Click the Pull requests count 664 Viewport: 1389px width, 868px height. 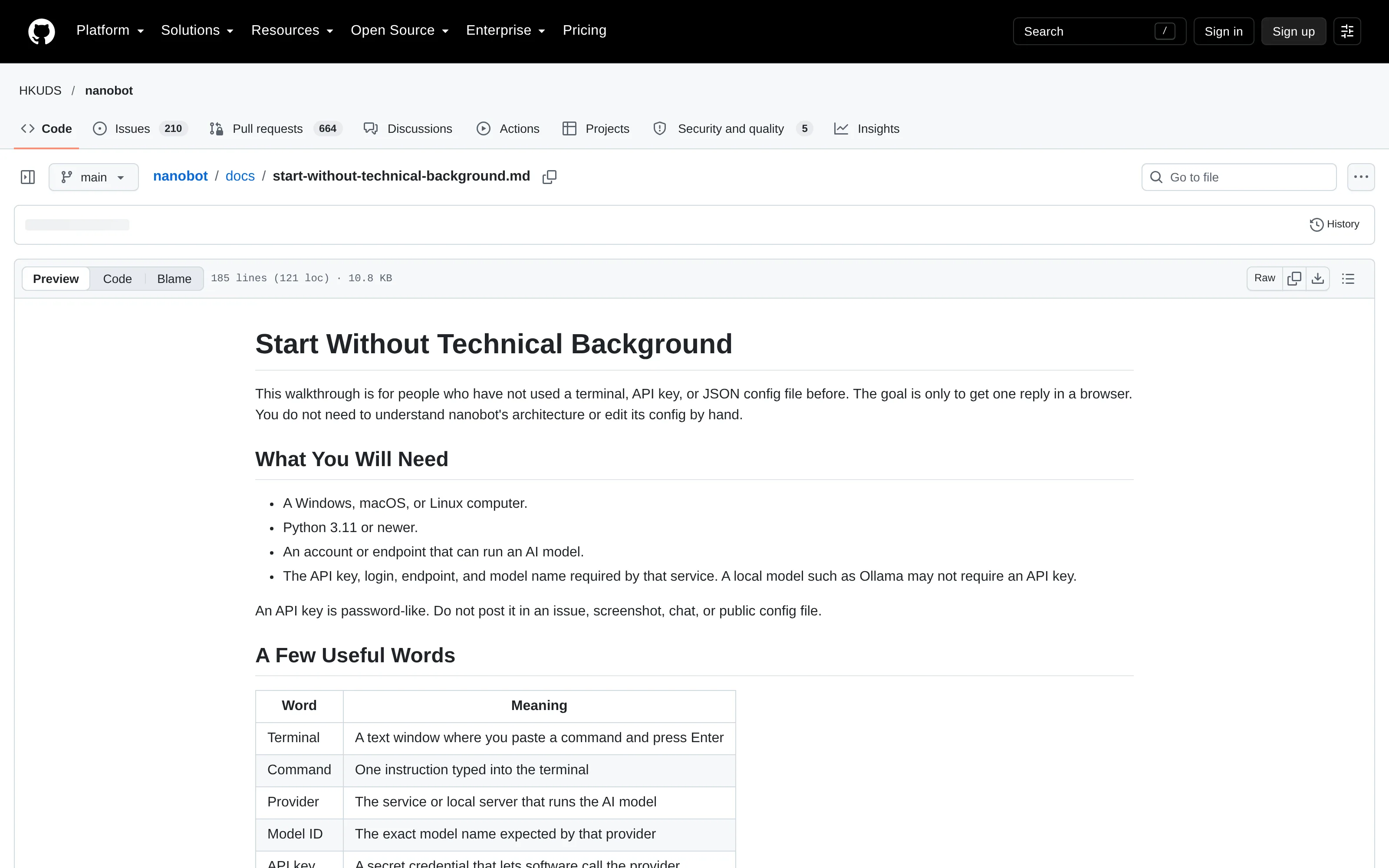pyautogui.click(x=328, y=128)
